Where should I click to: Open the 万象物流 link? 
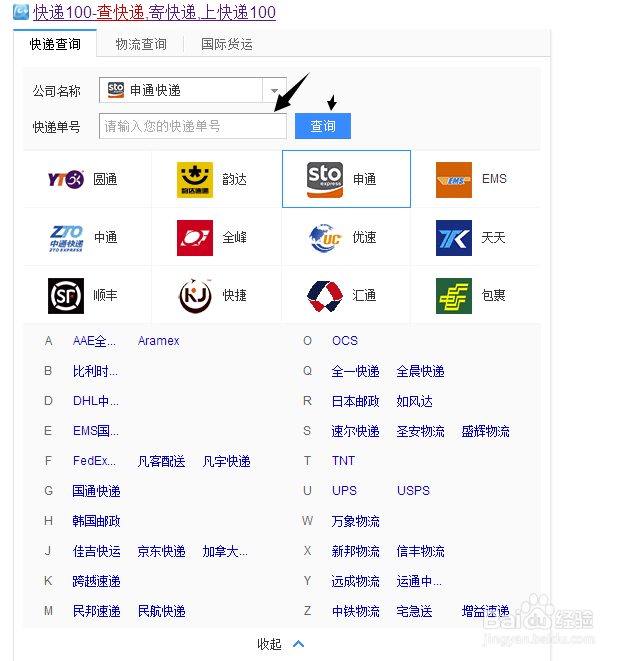click(x=355, y=521)
